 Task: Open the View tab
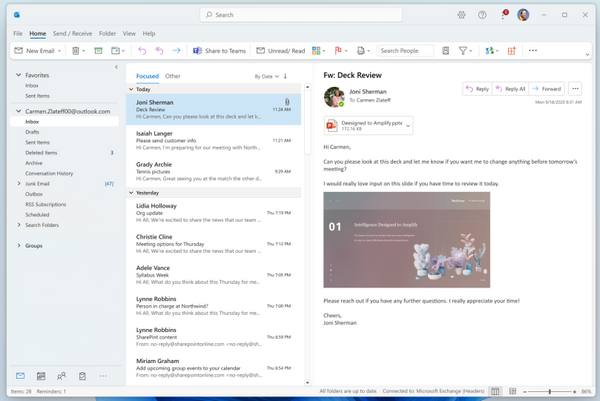pos(129,34)
